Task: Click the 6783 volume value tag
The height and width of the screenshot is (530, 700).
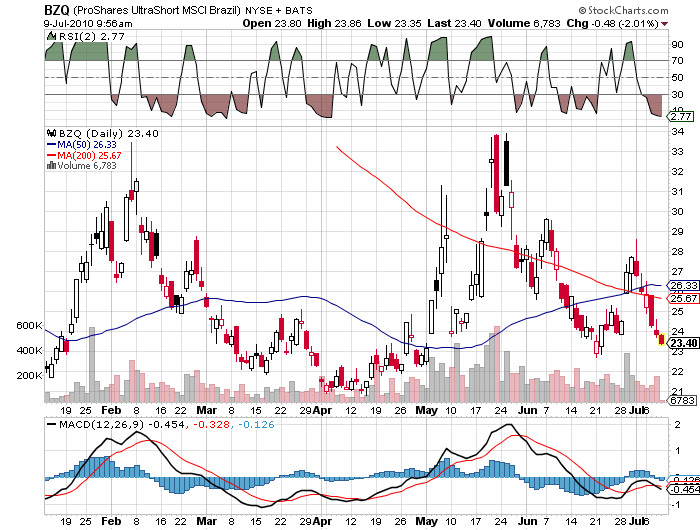Action: pyautogui.click(x=682, y=401)
